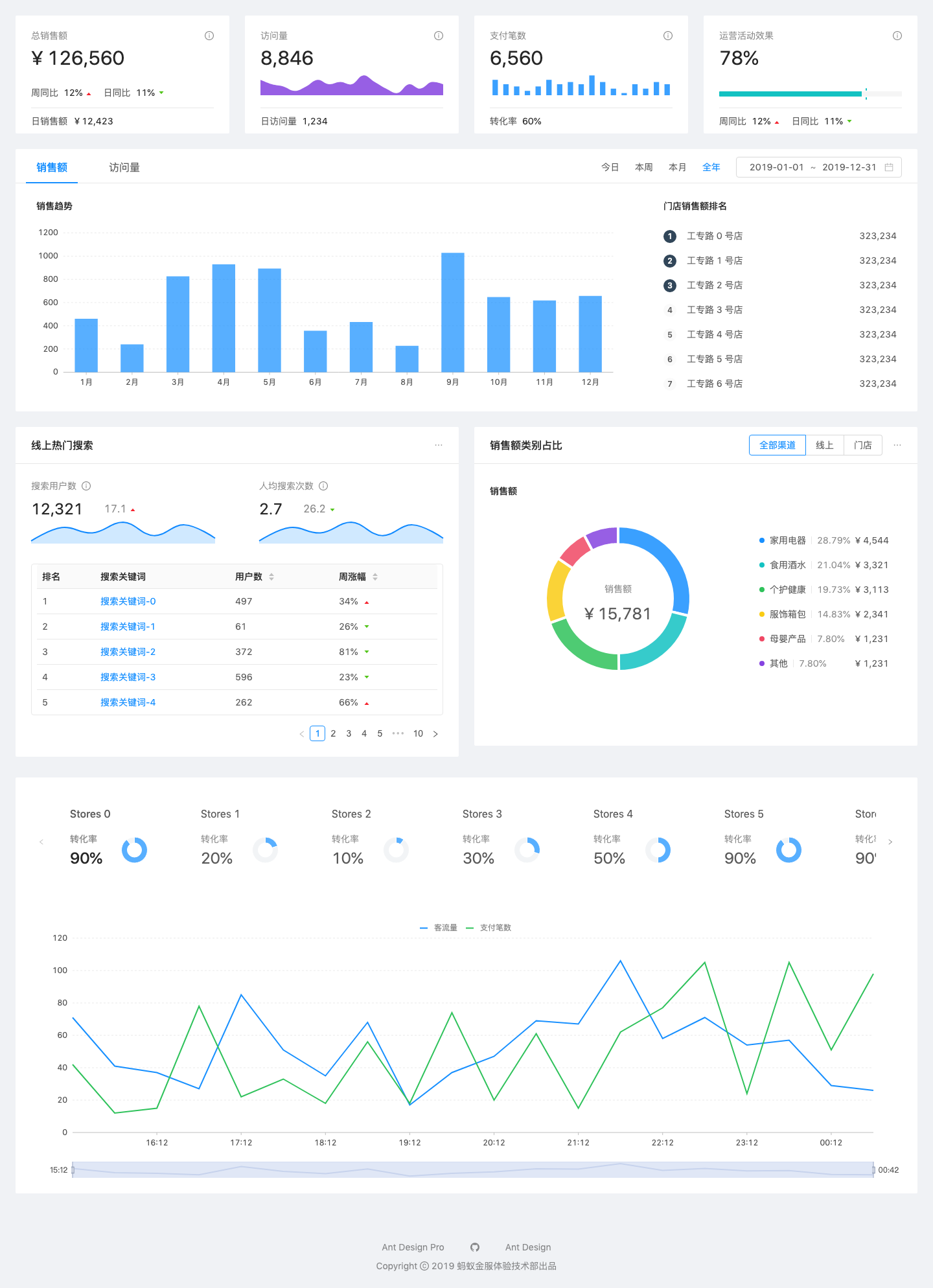
Task: Open more menu on 线上热门搜索 card
Action: (439, 445)
